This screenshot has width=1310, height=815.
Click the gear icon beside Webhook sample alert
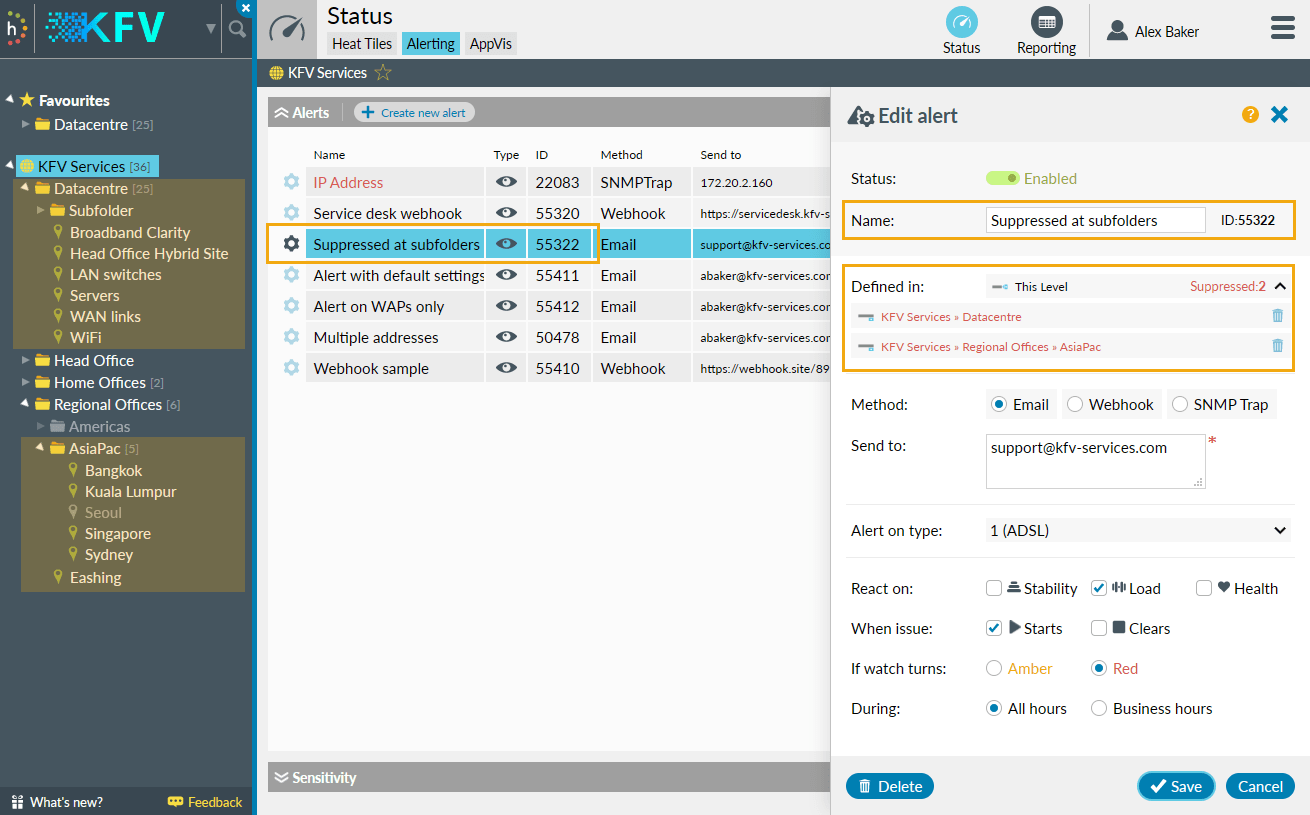point(291,367)
